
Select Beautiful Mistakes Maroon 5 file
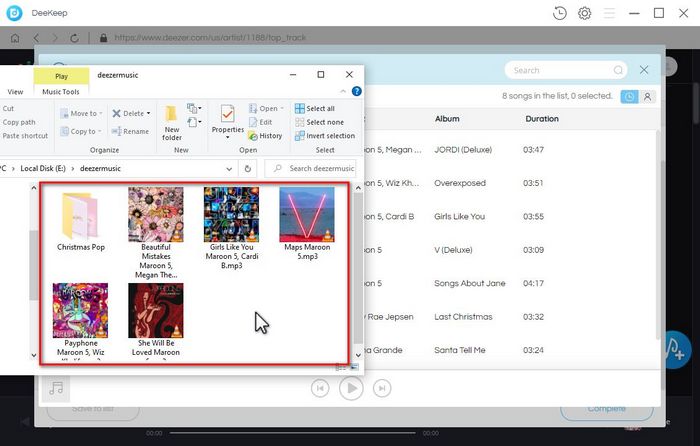click(x=156, y=233)
